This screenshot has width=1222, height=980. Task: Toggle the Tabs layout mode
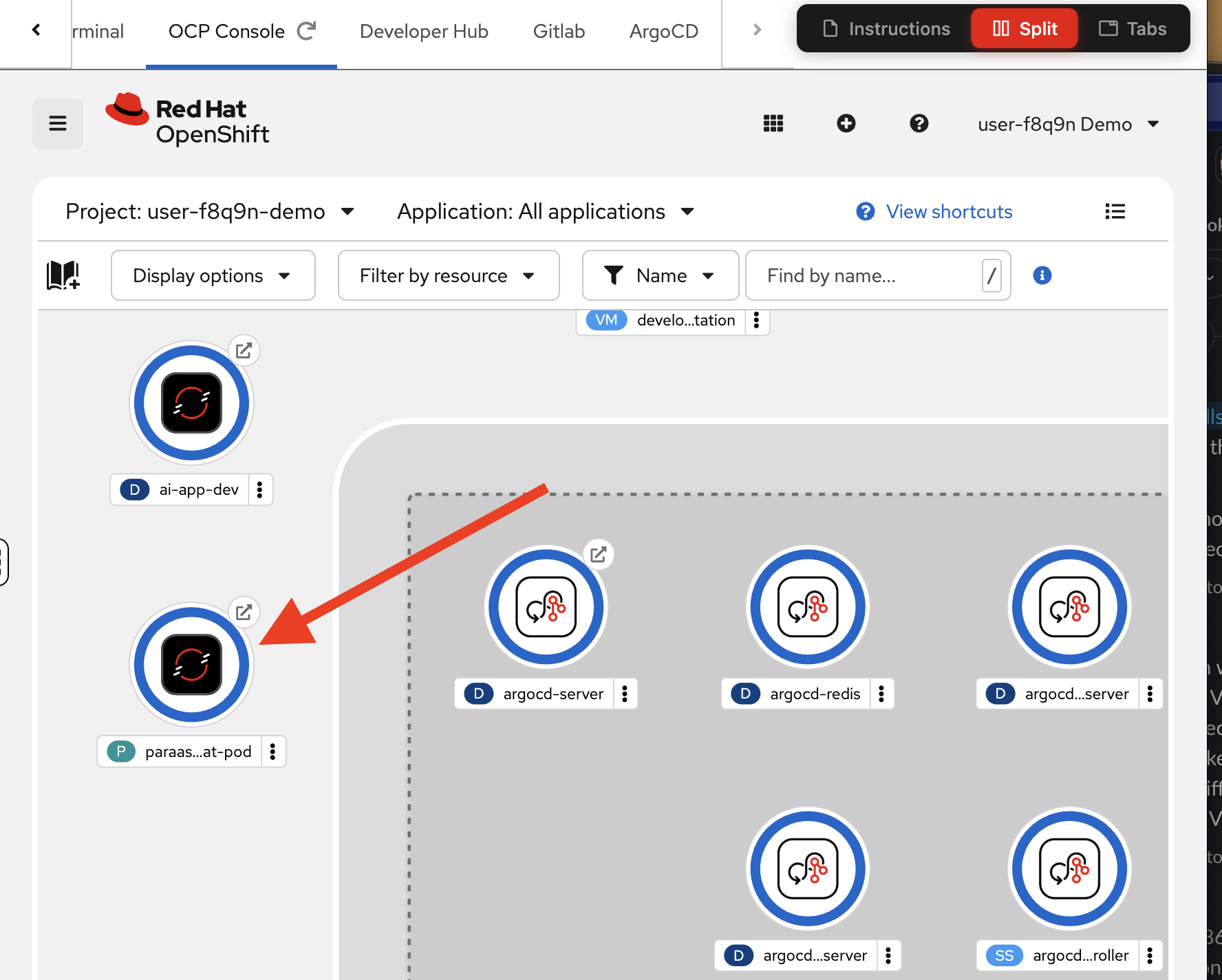click(1133, 29)
